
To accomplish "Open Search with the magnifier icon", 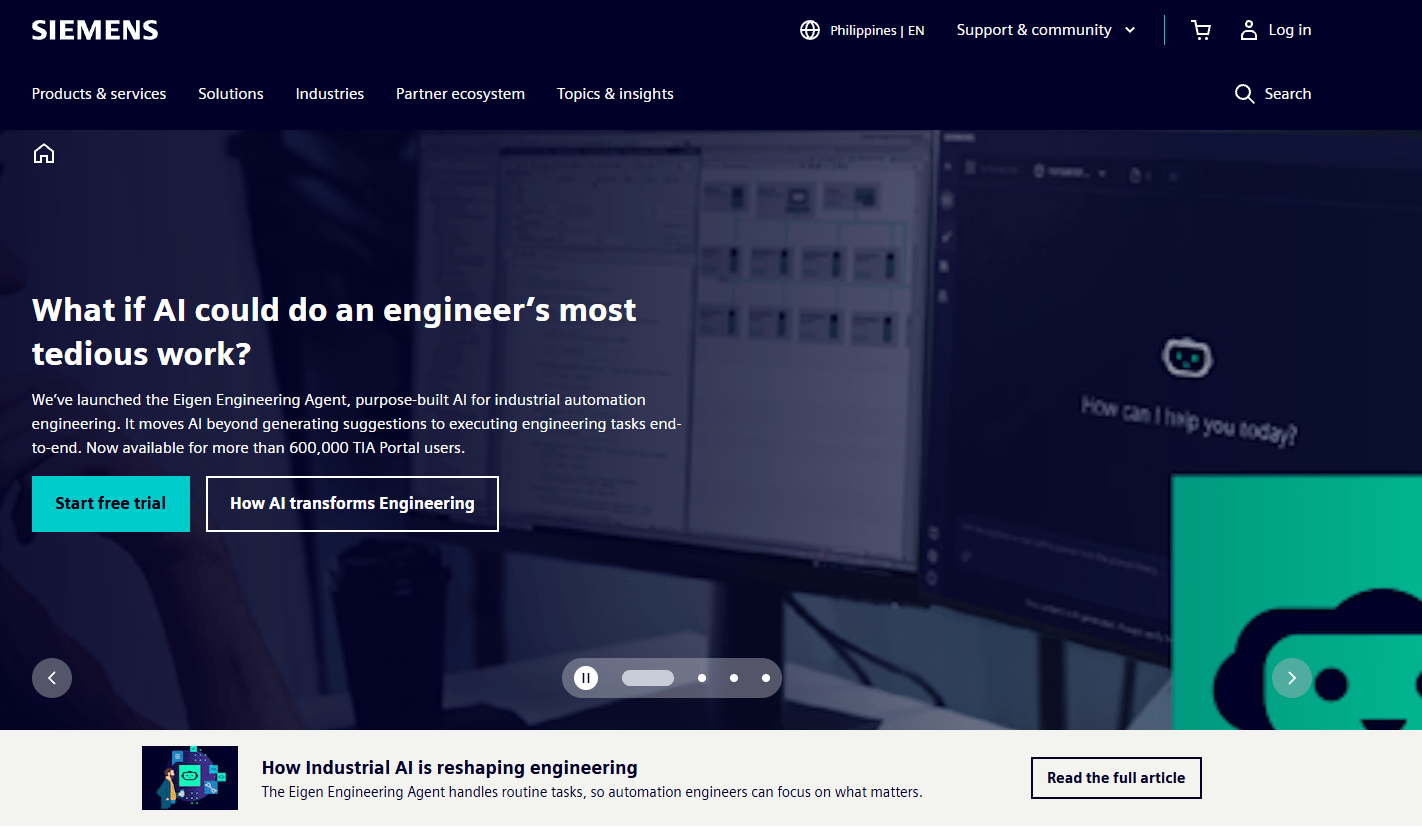I will point(1273,94).
